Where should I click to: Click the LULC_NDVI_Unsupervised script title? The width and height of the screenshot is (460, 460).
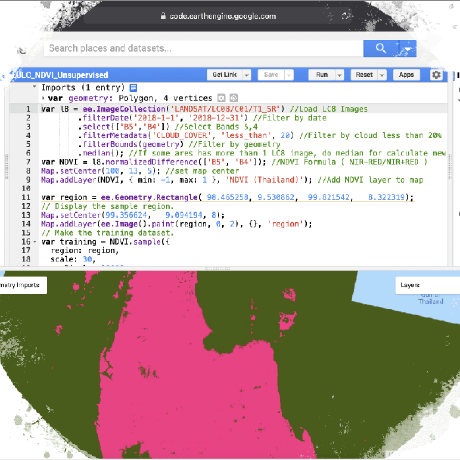(60, 75)
